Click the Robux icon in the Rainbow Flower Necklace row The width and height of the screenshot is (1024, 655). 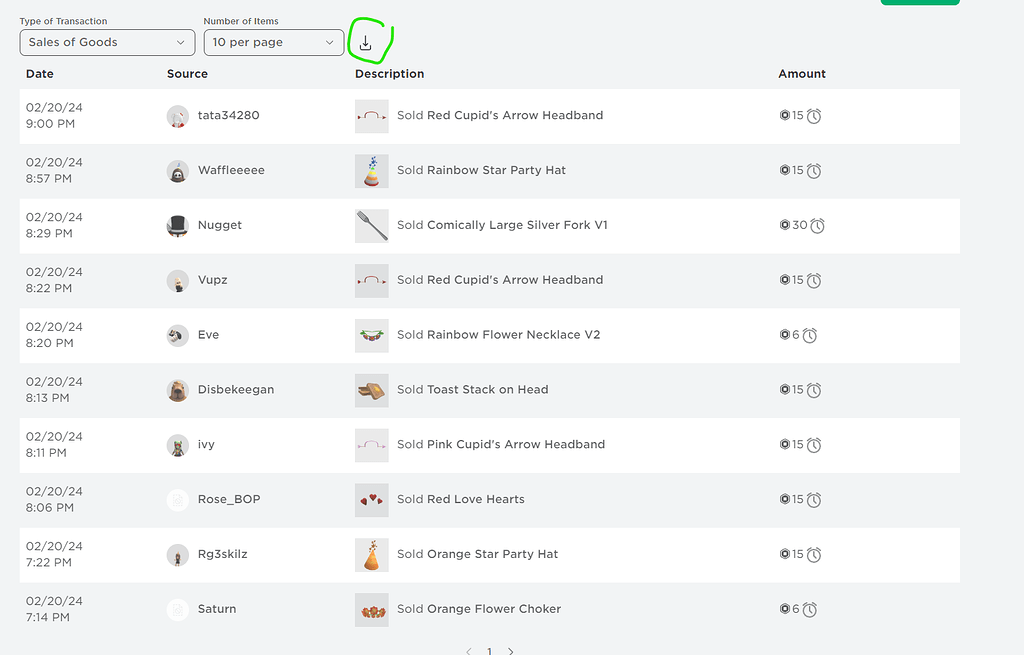[785, 335]
